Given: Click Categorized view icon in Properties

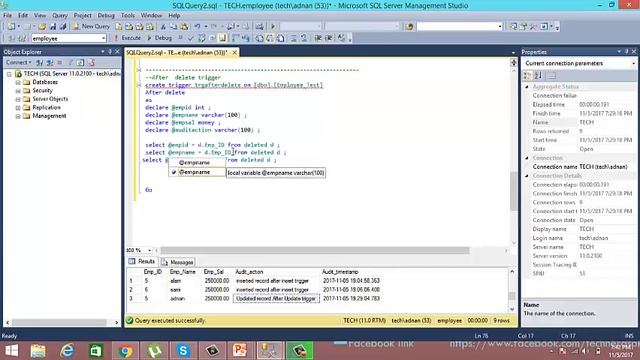Looking at the screenshot, I should click(x=528, y=76).
